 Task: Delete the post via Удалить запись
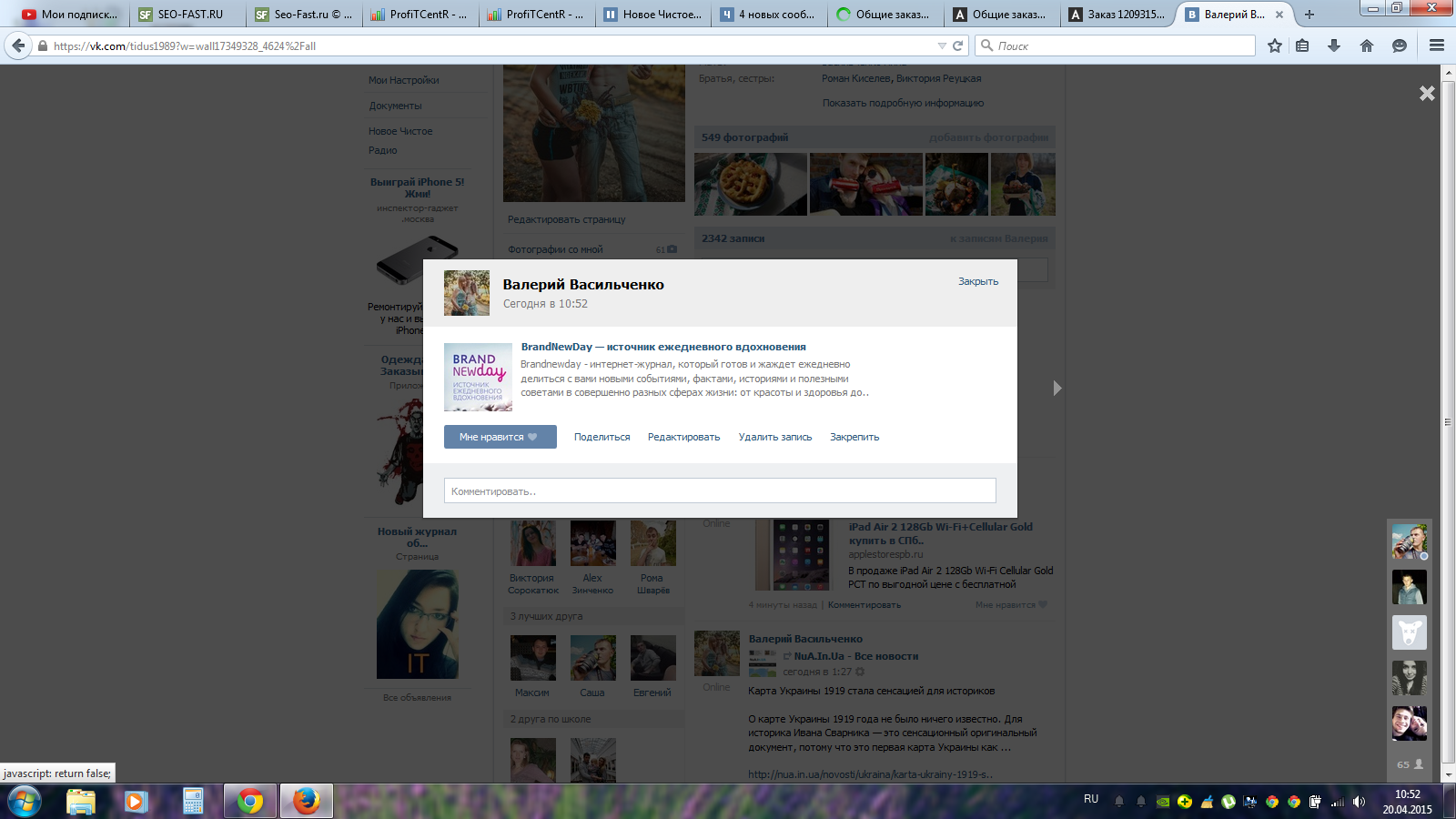coord(774,437)
